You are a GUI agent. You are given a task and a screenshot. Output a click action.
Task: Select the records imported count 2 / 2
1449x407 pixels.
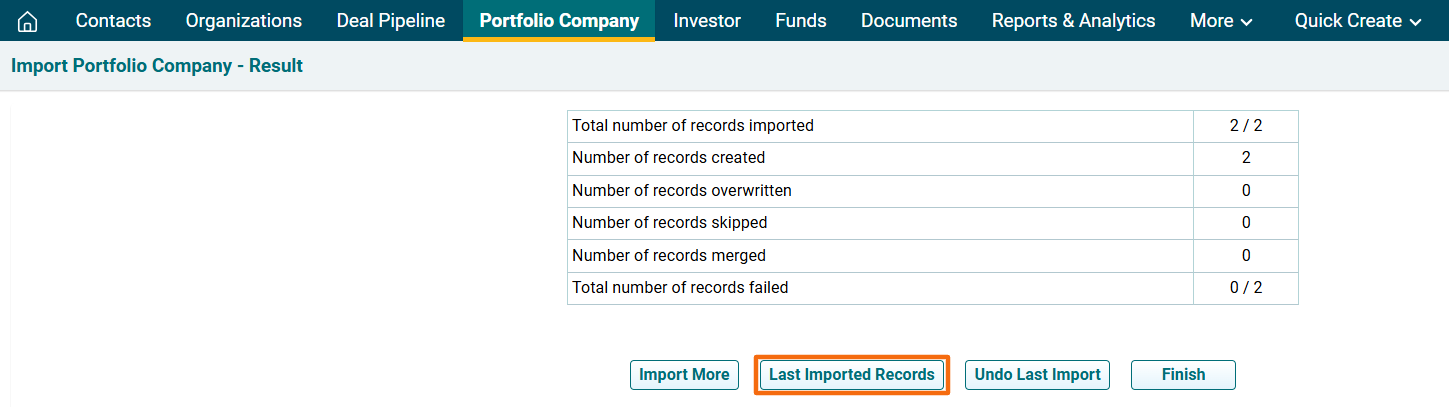click(x=1245, y=126)
